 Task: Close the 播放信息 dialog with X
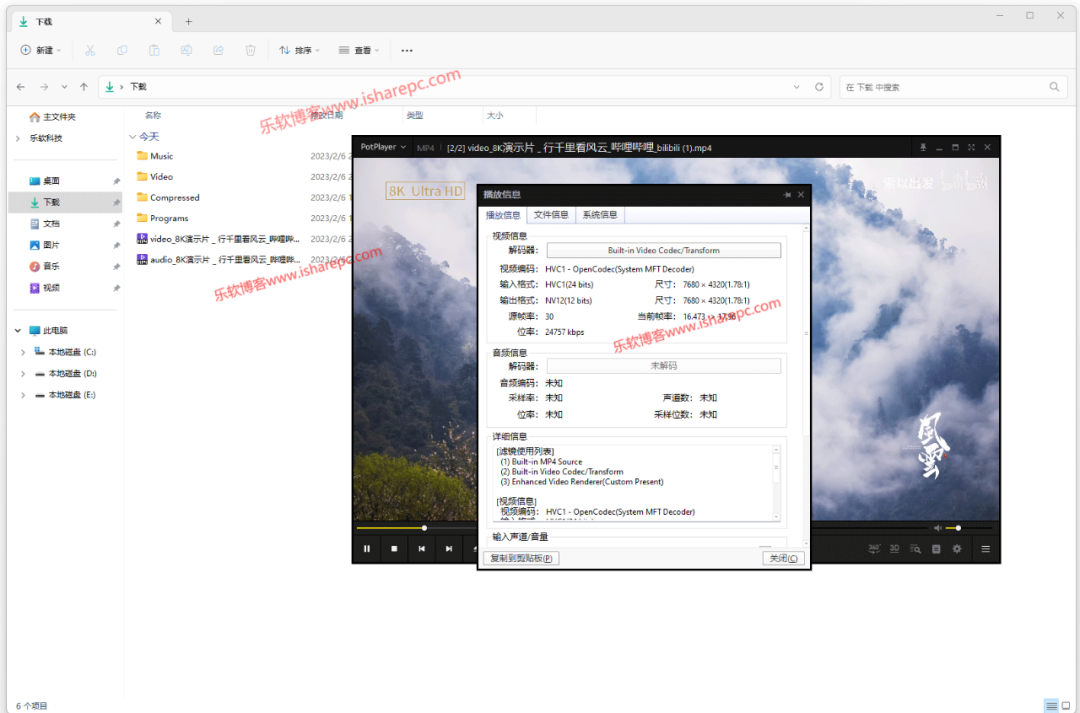(x=801, y=195)
